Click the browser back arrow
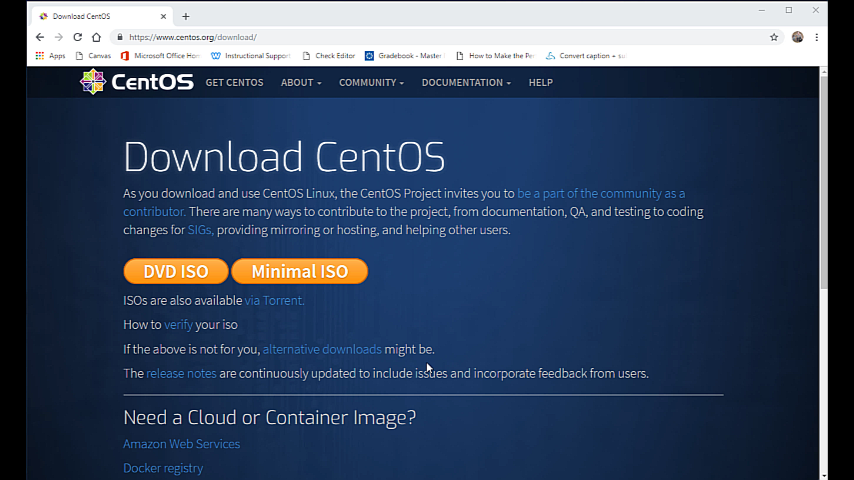854x480 pixels. coord(40,37)
